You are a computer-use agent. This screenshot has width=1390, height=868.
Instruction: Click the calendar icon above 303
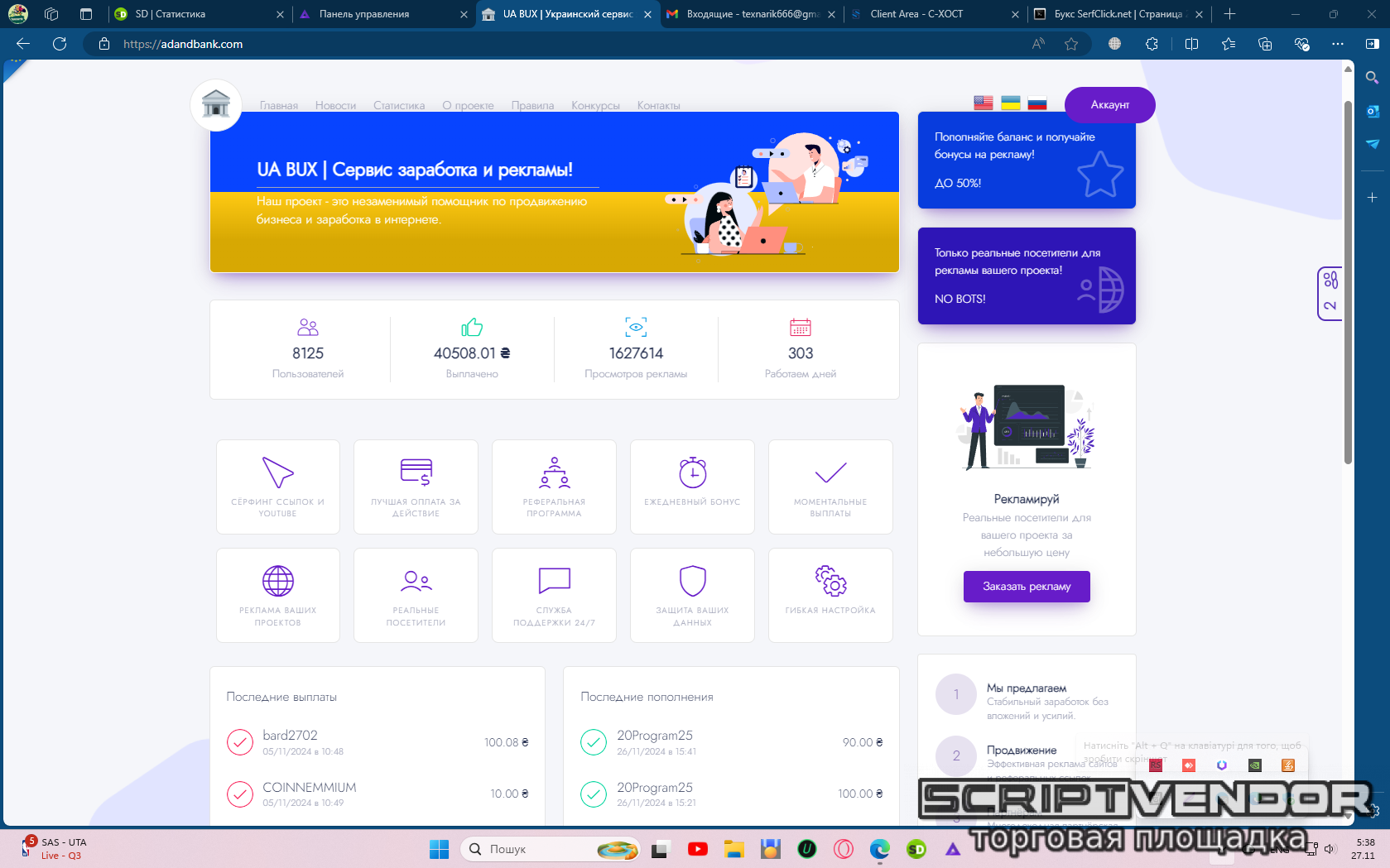[801, 327]
